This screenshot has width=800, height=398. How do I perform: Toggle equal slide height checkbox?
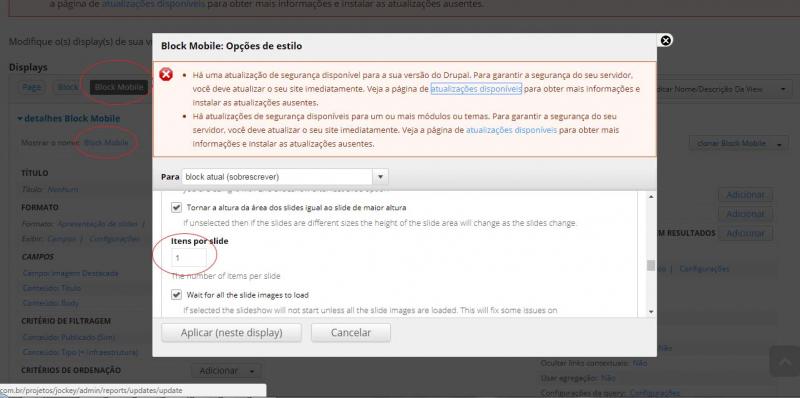[x=177, y=208]
